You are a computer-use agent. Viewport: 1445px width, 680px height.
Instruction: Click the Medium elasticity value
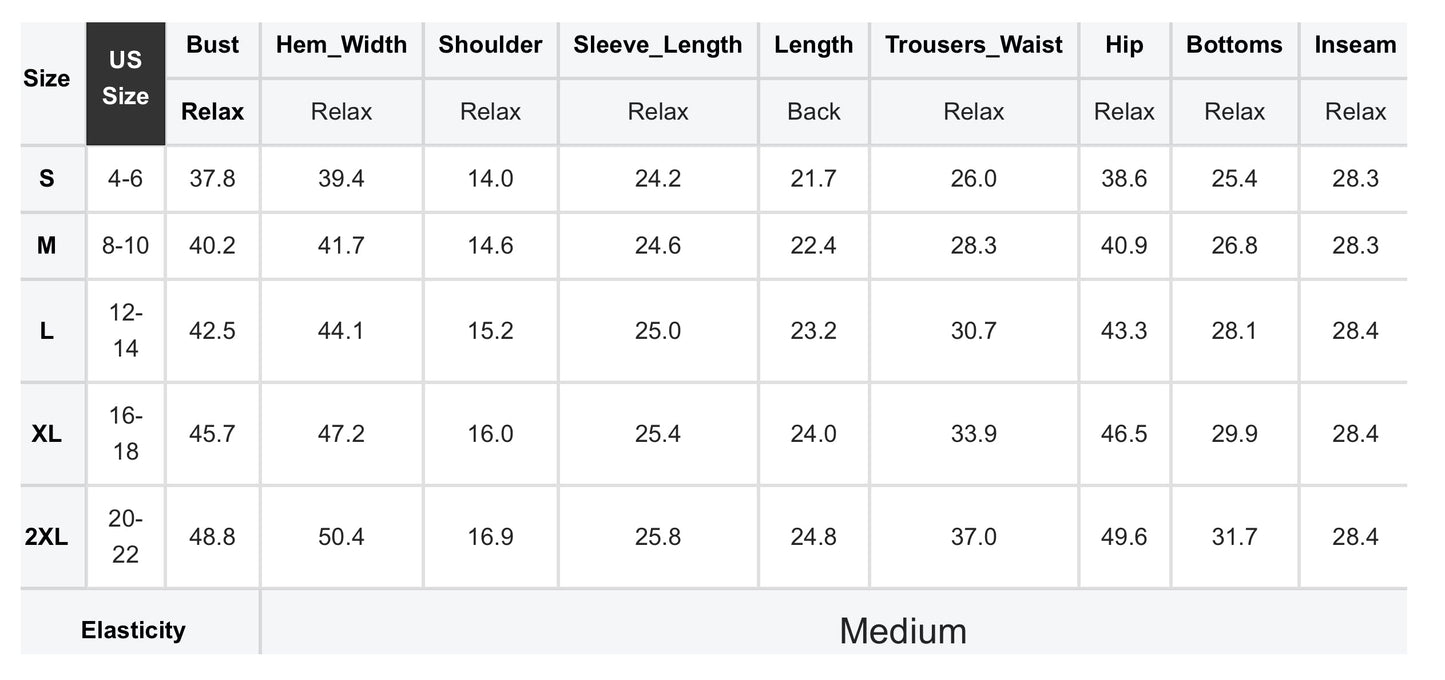pos(903,631)
